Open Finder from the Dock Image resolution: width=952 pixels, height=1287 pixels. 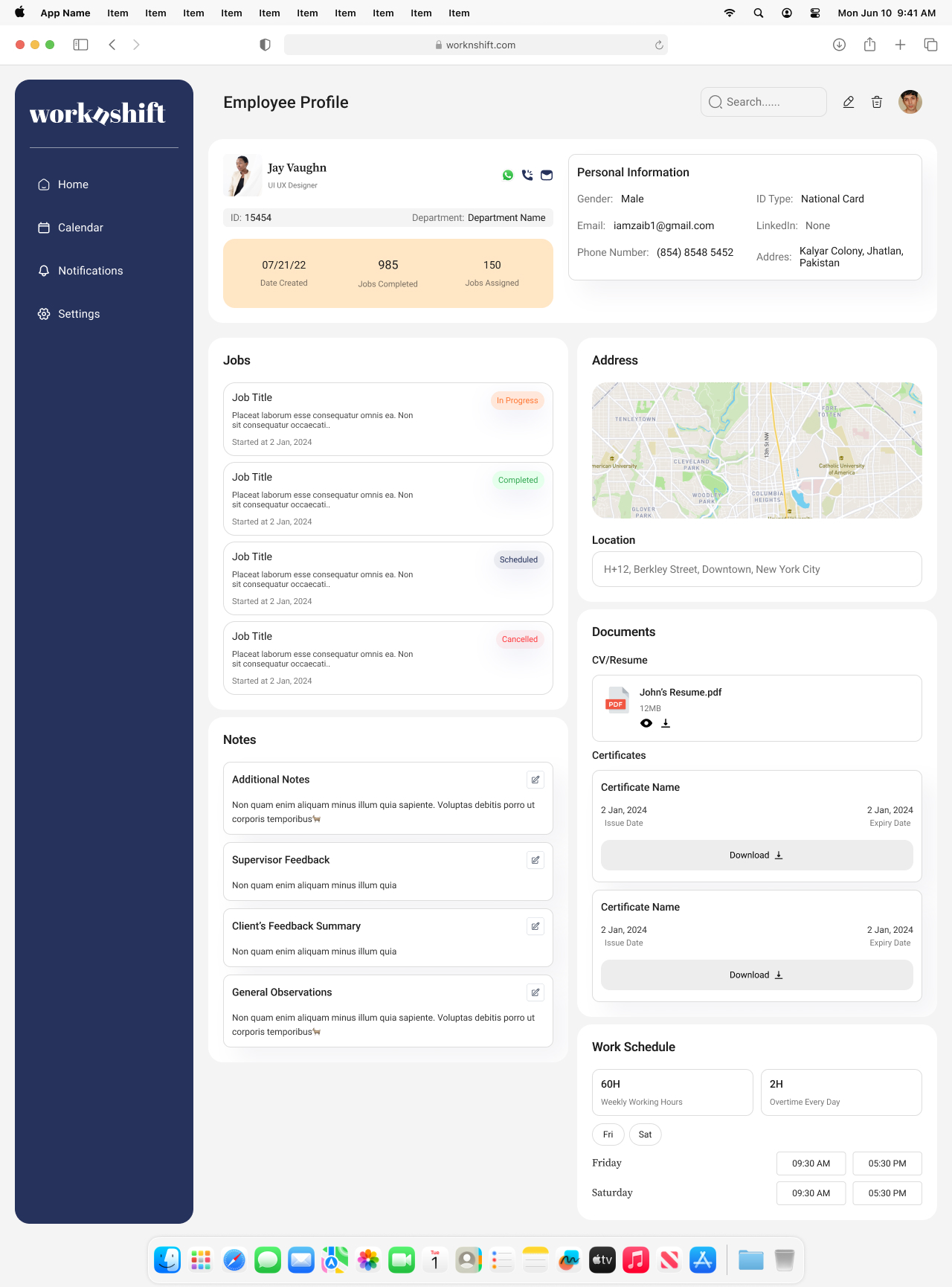[x=167, y=1260]
